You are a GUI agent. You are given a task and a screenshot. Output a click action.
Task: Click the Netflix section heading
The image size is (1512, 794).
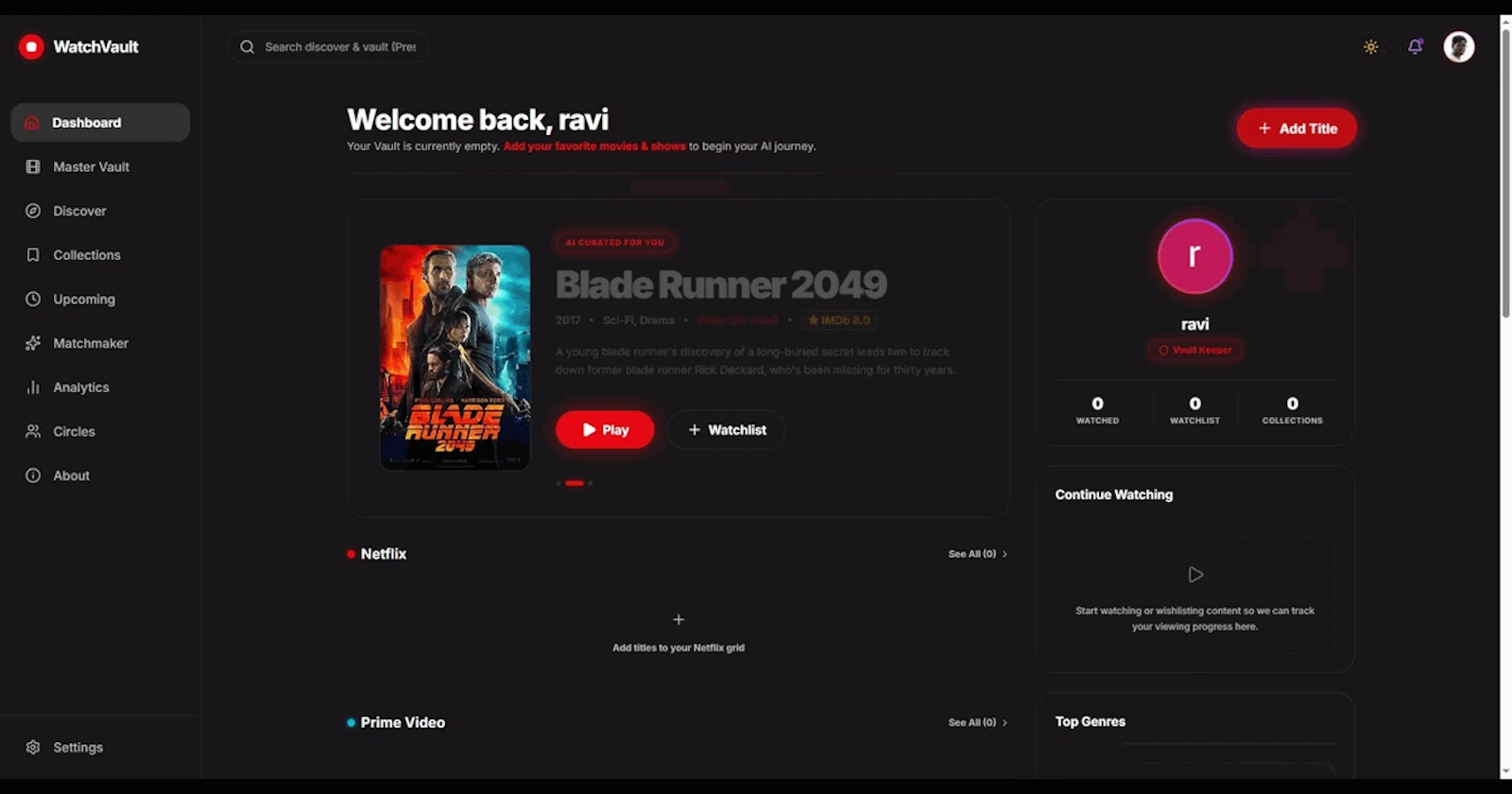pyautogui.click(x=383, y=554)
